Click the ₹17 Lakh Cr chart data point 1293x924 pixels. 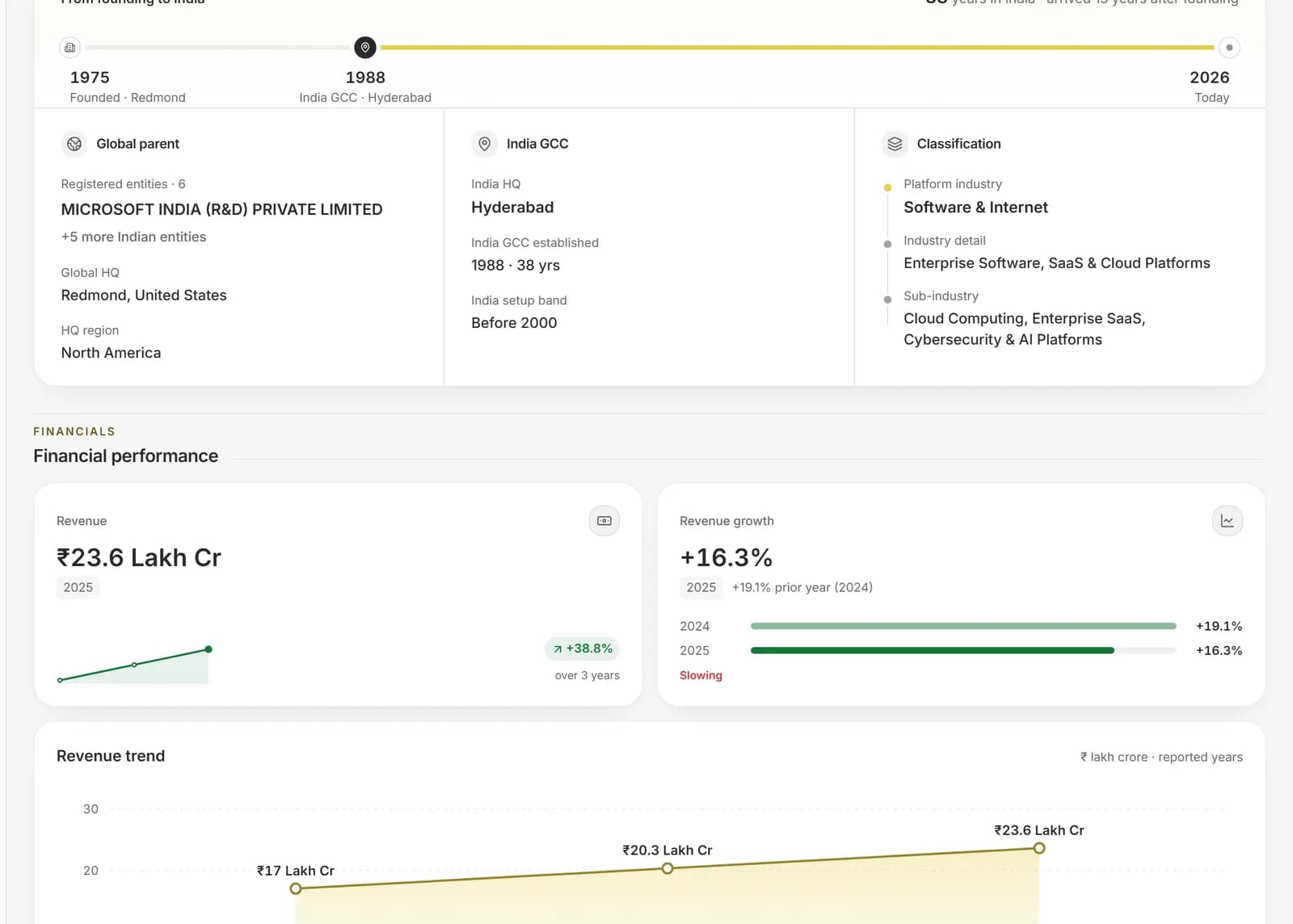pos(296,888)
